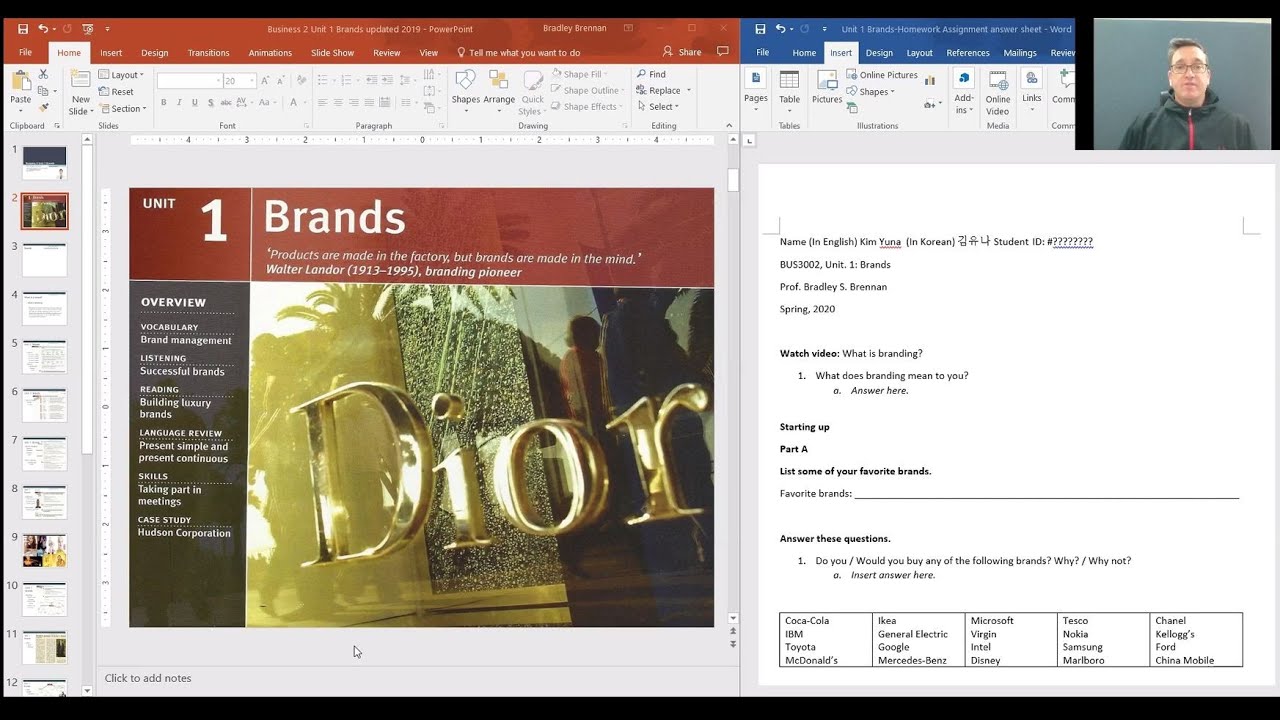Toggle Strikethrough abc in Font group
The height and width of the screenshot is (720, 1280).
tap(224, 102)
